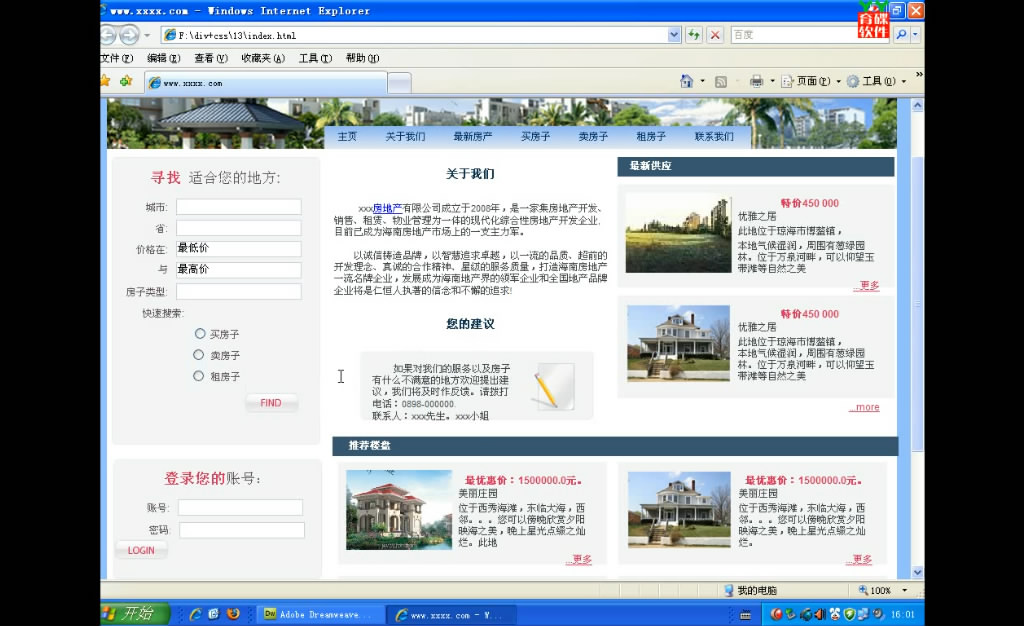Open a new blank browser tab
The height and width of the screenshot is (626, 1024).
[x=399, y=83]
